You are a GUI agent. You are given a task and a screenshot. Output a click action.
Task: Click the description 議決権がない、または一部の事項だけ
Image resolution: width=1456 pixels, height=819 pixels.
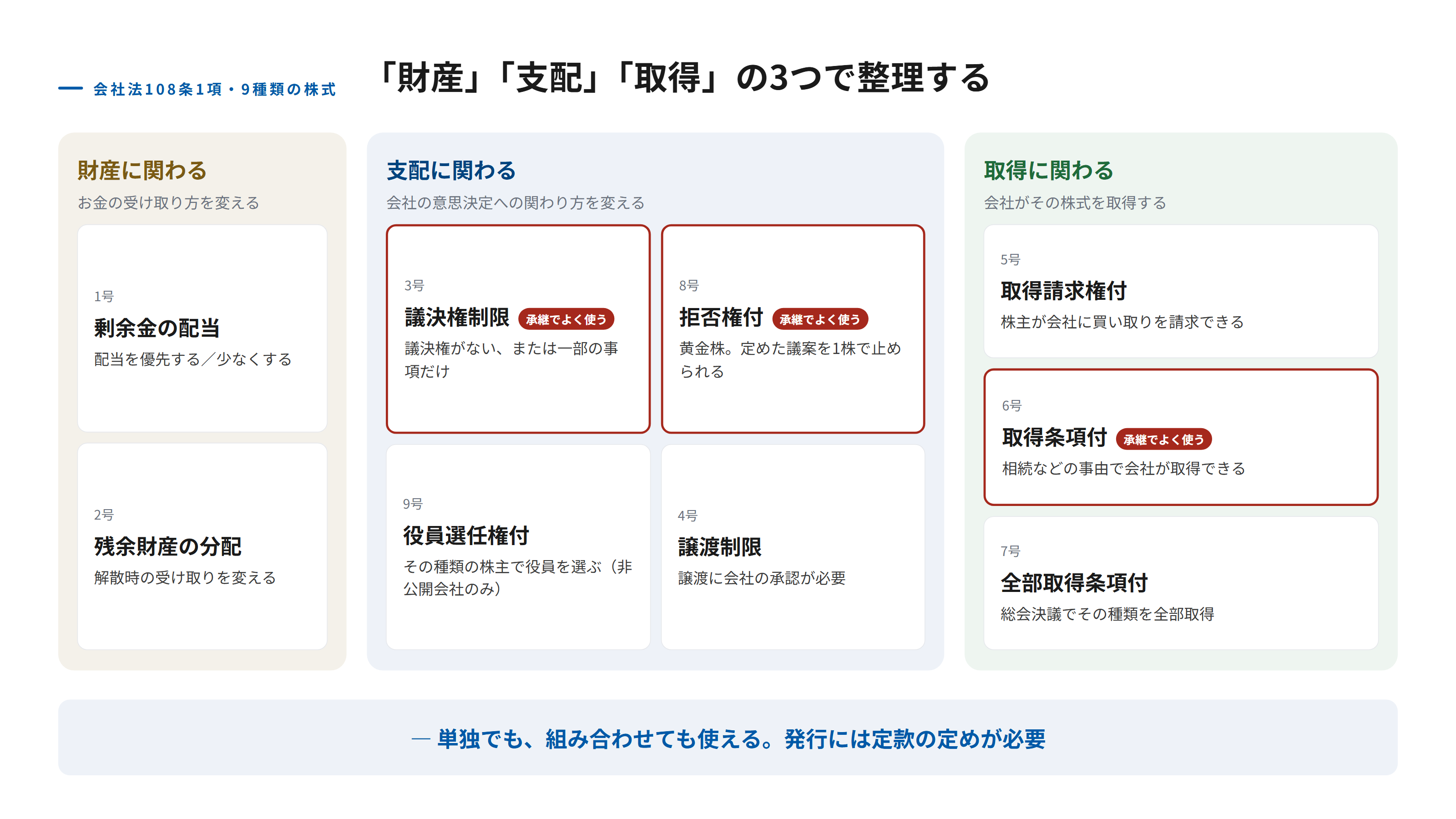pyautogui.click(x=511, y=360)
